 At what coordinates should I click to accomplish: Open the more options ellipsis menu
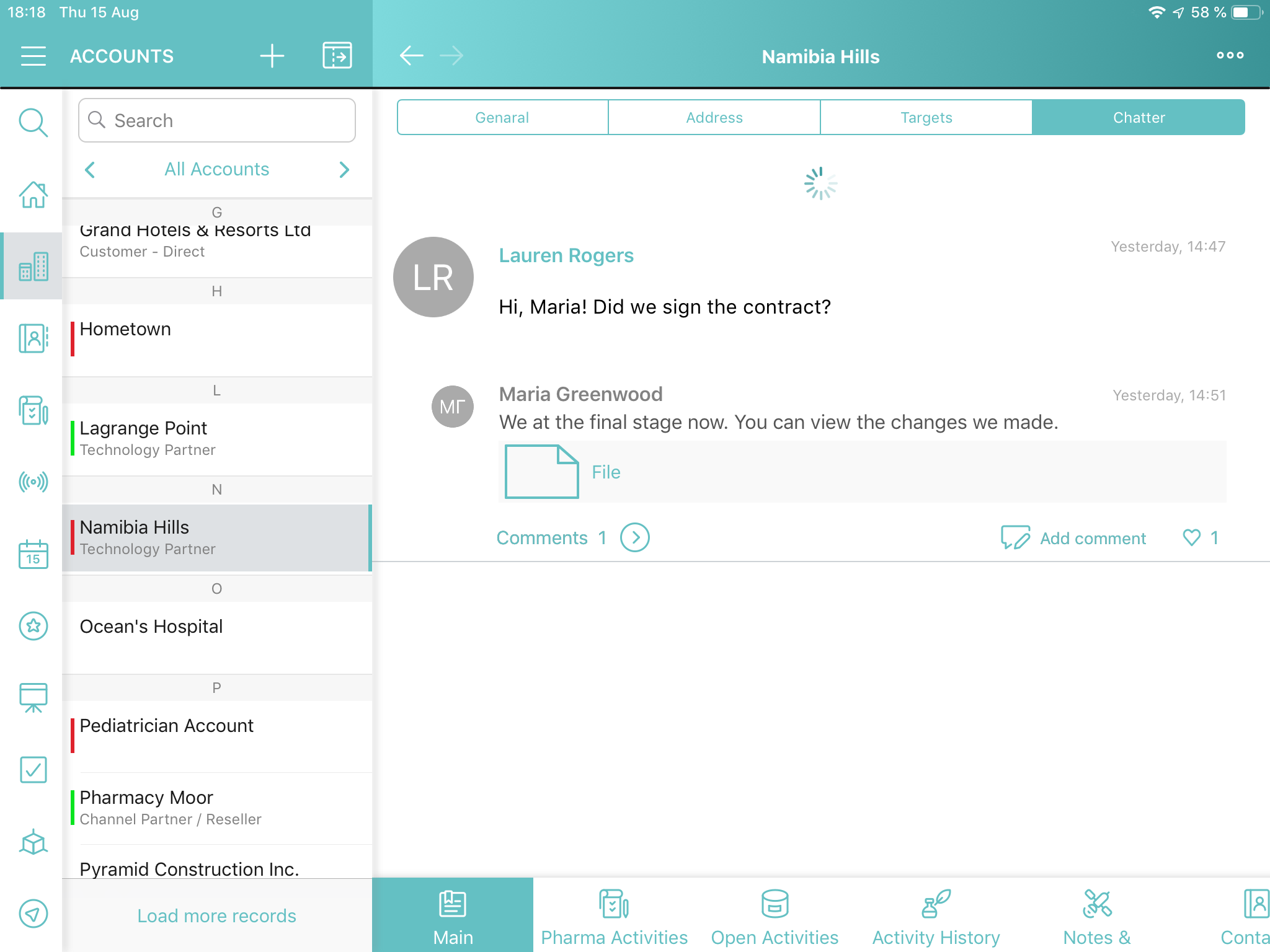pos(1230,56)
